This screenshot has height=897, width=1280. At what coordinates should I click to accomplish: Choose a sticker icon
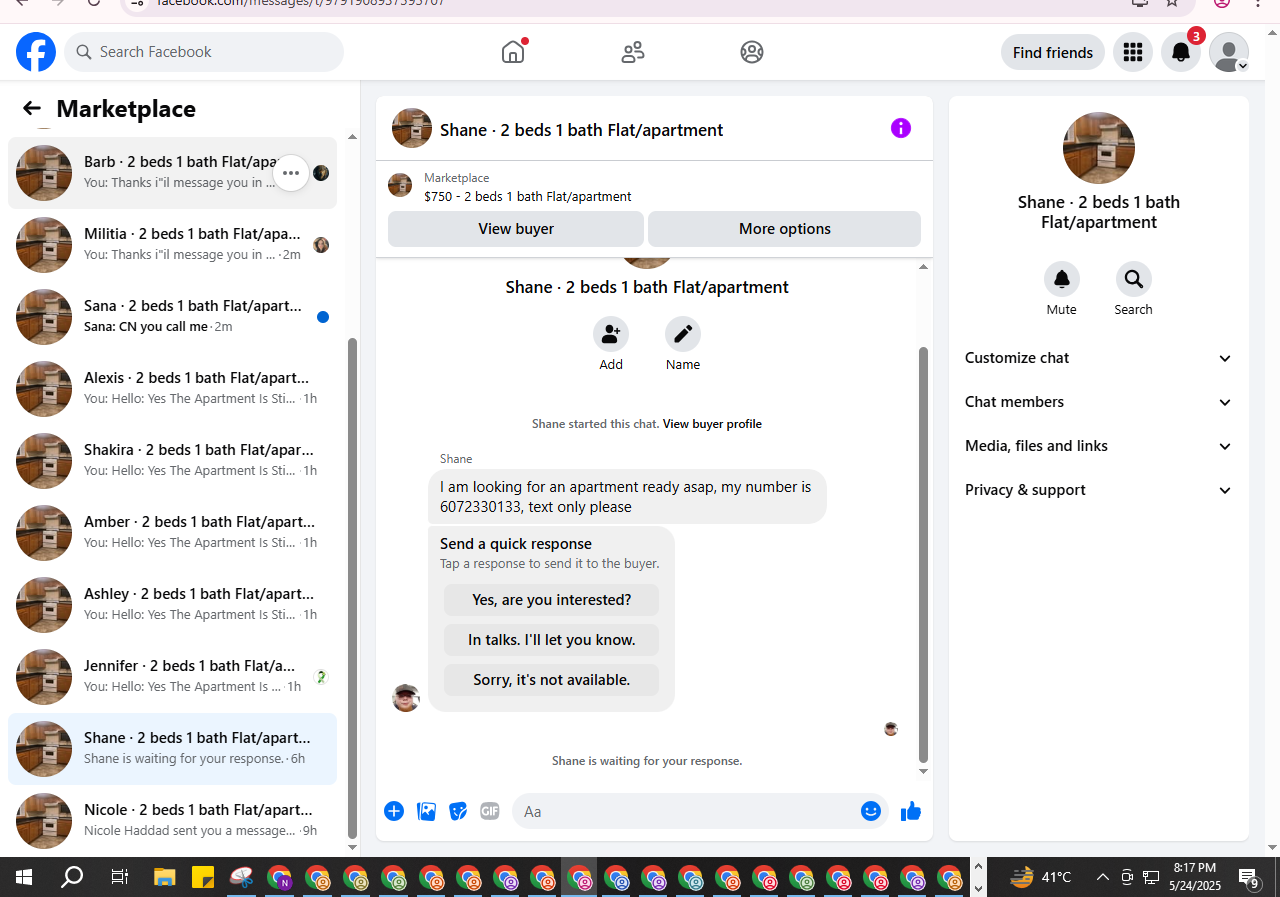(458, 811)
